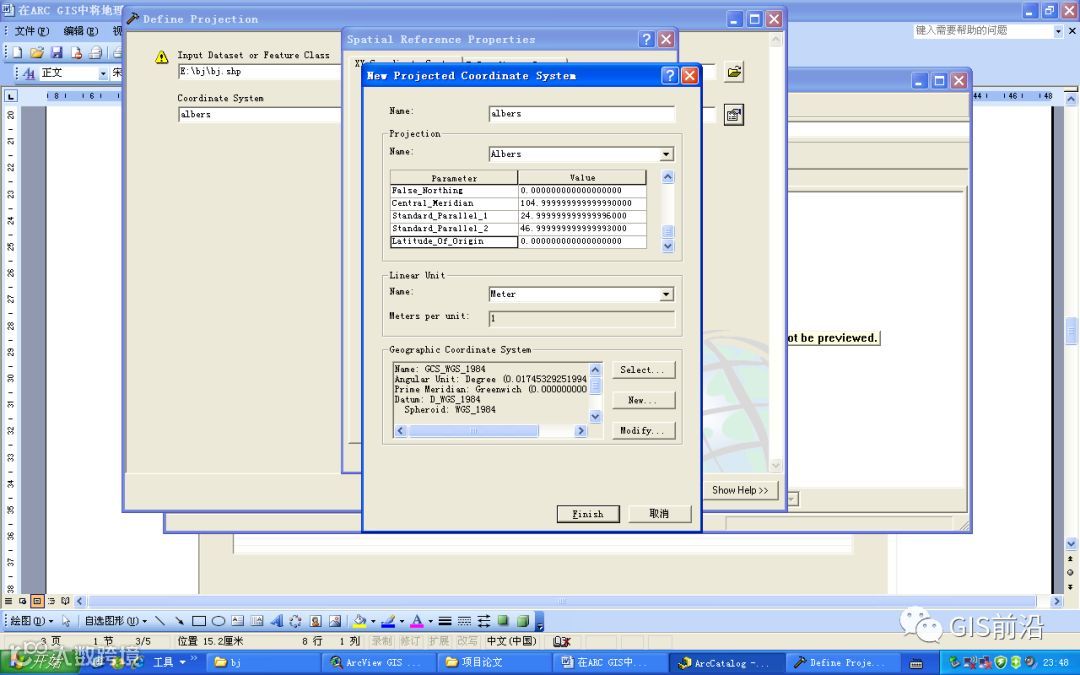Select the Rectangle drawing tool
This screenshot has height=675, width=1080.
[x=199, y=621]
